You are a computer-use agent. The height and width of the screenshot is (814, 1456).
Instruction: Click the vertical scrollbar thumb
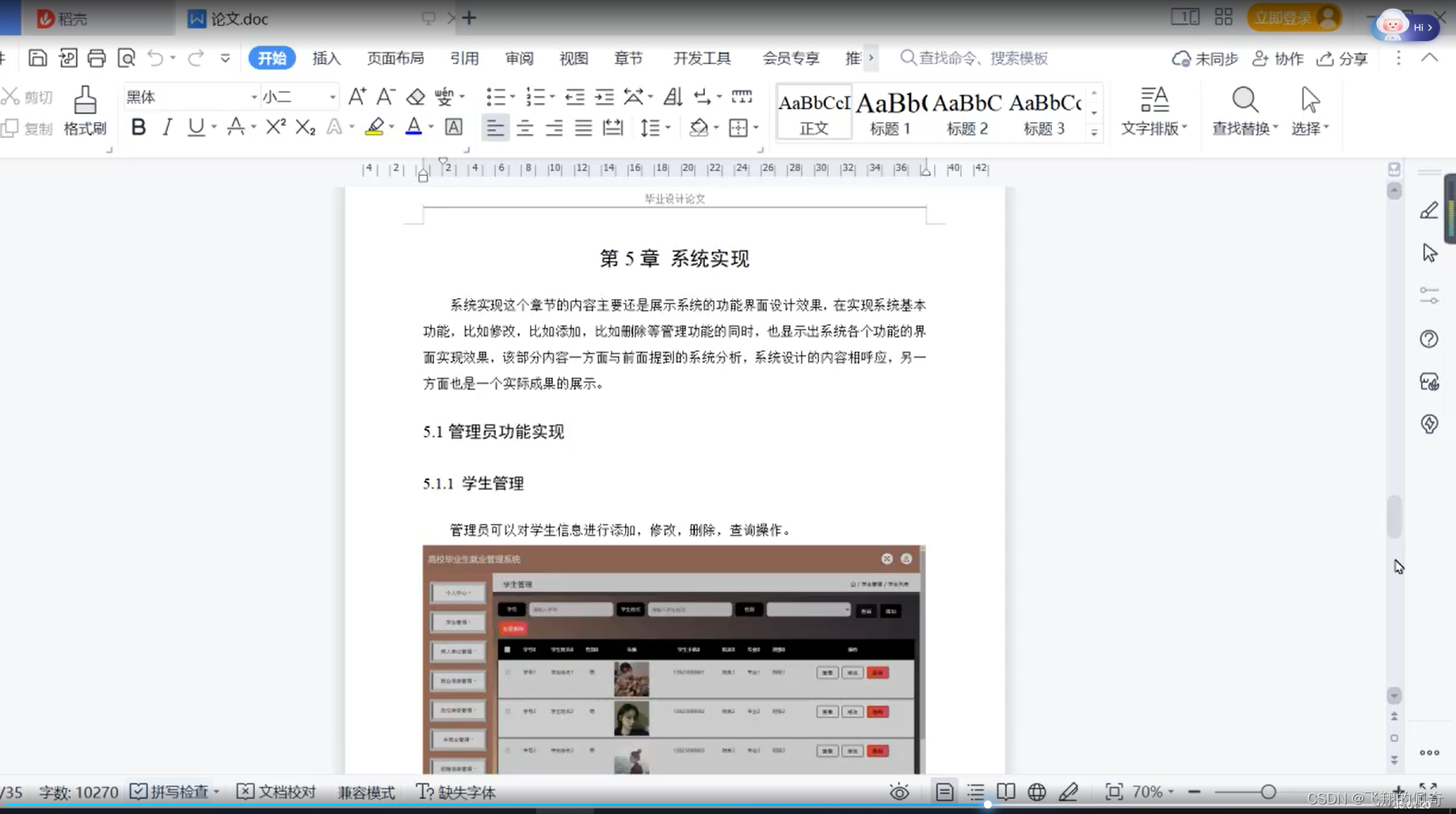tap(1394, 517)
